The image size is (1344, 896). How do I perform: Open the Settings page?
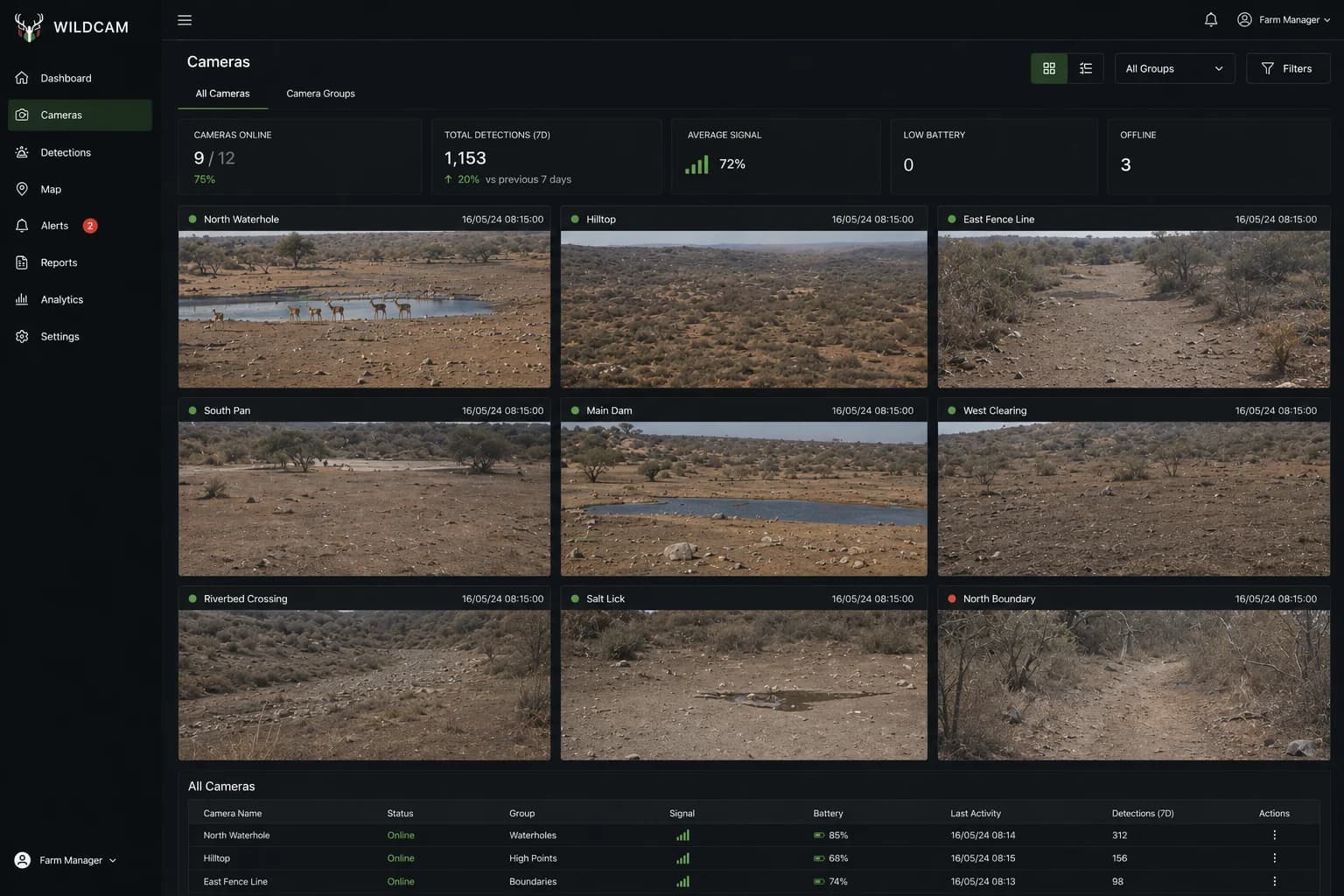coord(80,336)
